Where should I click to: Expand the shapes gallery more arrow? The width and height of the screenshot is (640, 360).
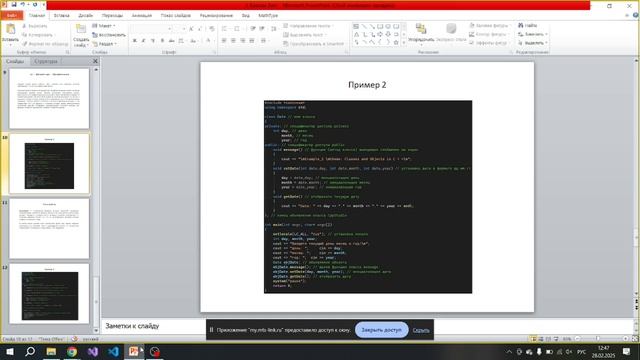[404, 42]
